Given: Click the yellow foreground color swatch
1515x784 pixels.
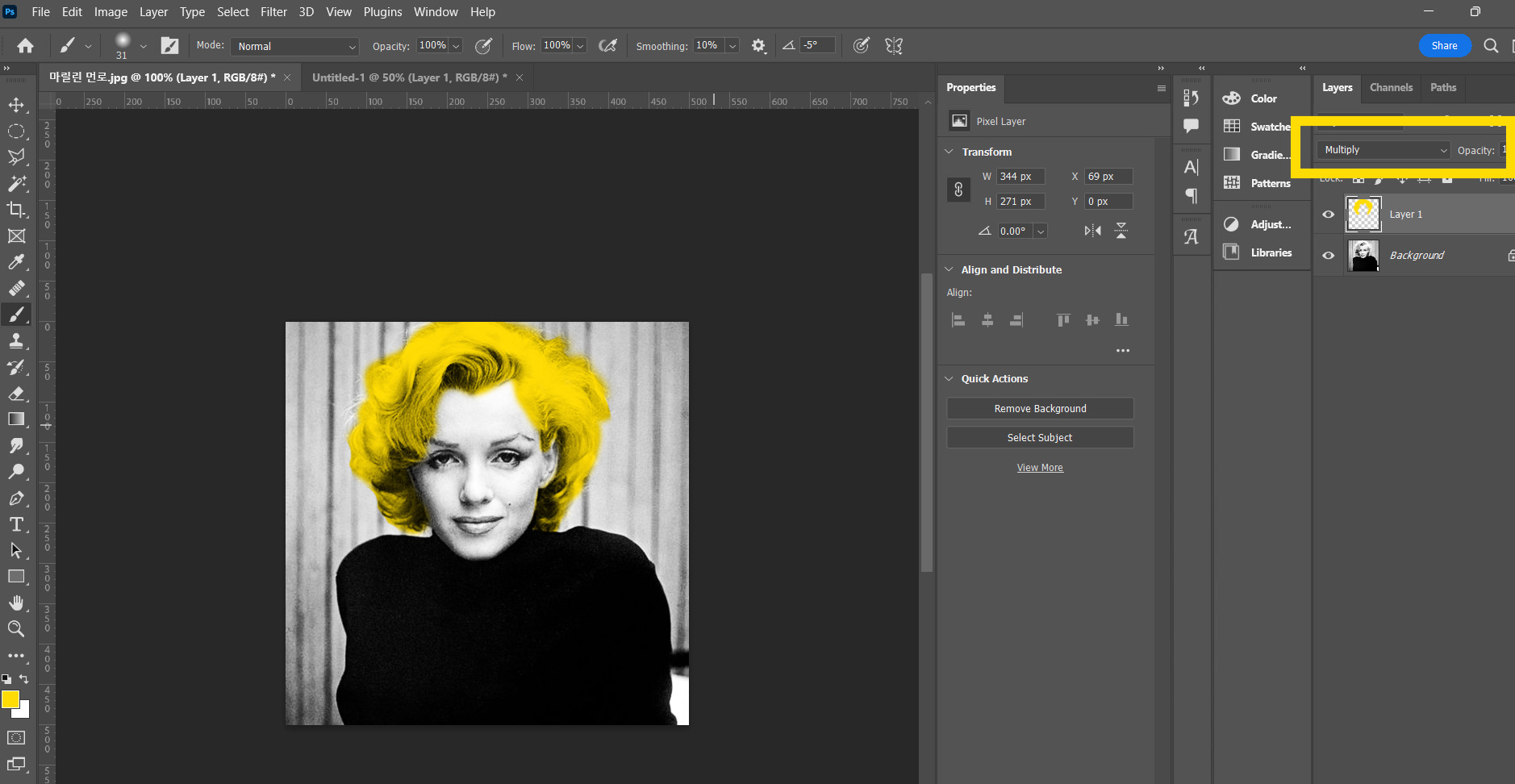Looking at the screenshot, I should 10,699.
